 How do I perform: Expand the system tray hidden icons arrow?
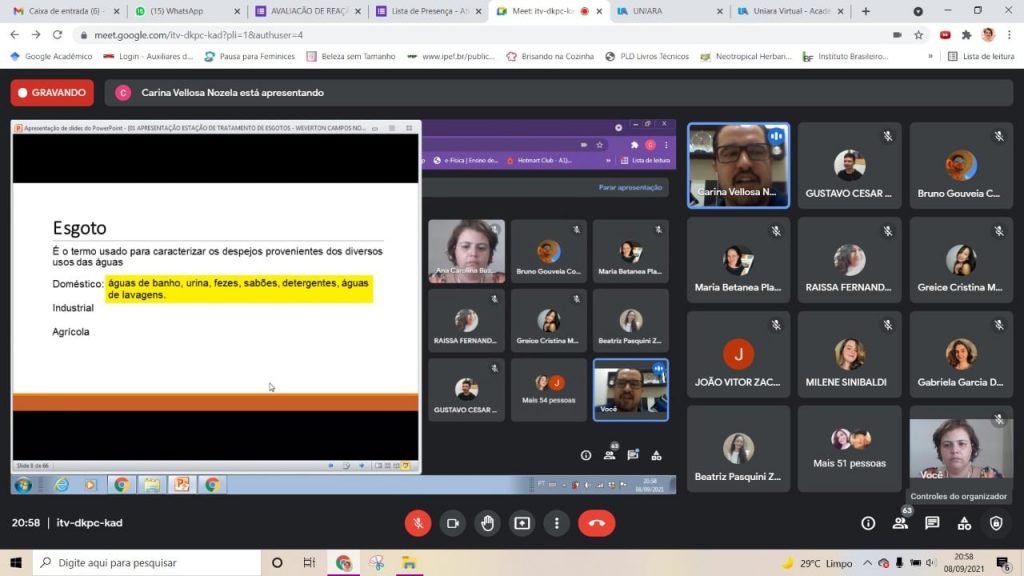point(868,563)
